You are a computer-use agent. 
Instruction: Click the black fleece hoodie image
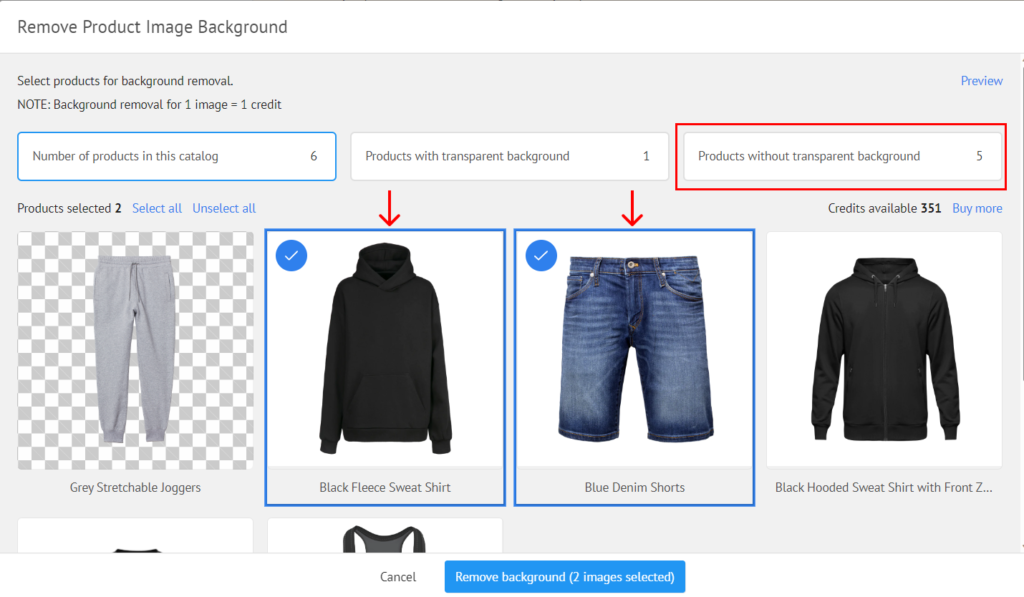(385, 350)
